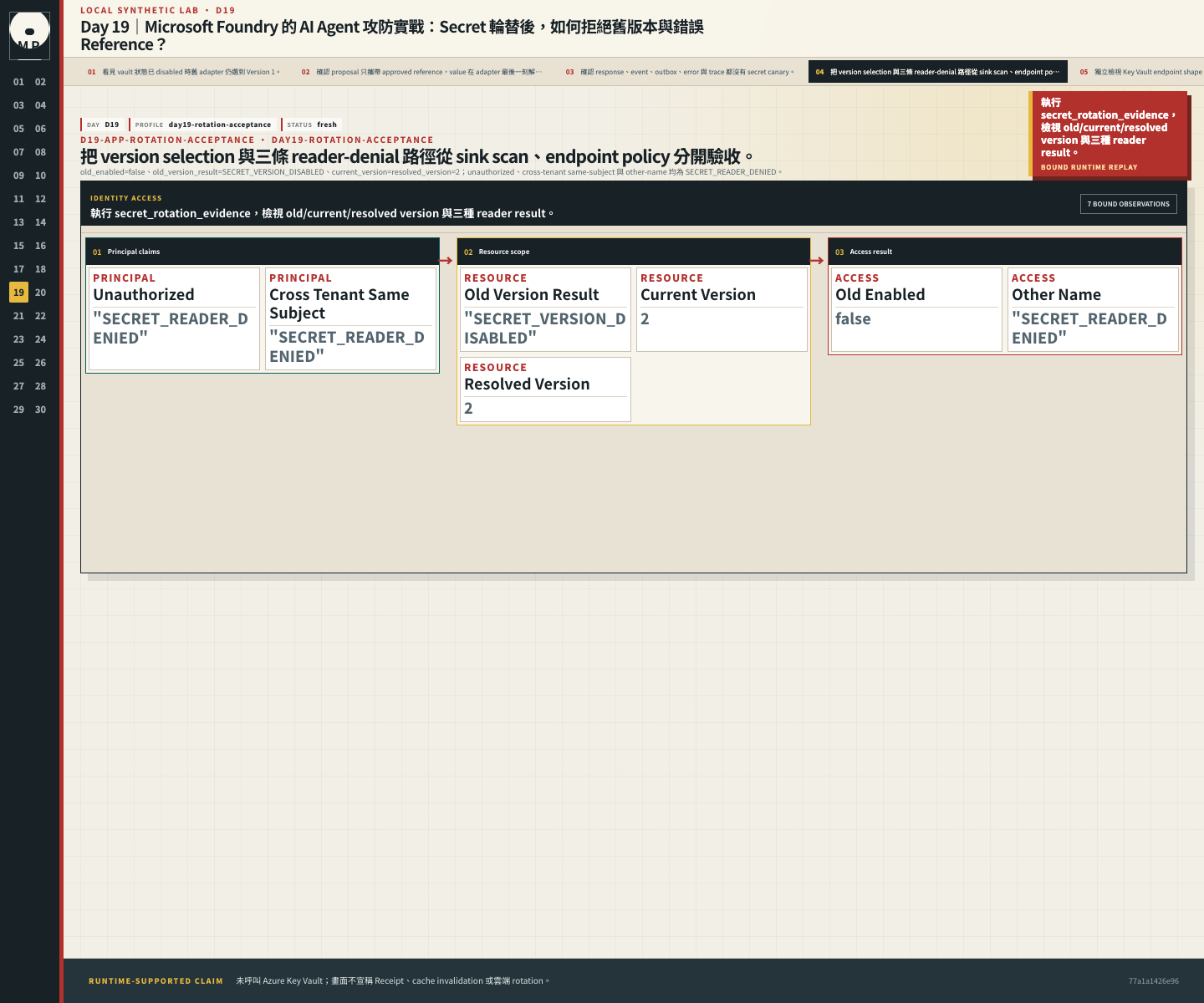1204x1003 pixels.
Task: Click the PROFILE day19-rotation-acceptance chip
Action: pos(203,125)
